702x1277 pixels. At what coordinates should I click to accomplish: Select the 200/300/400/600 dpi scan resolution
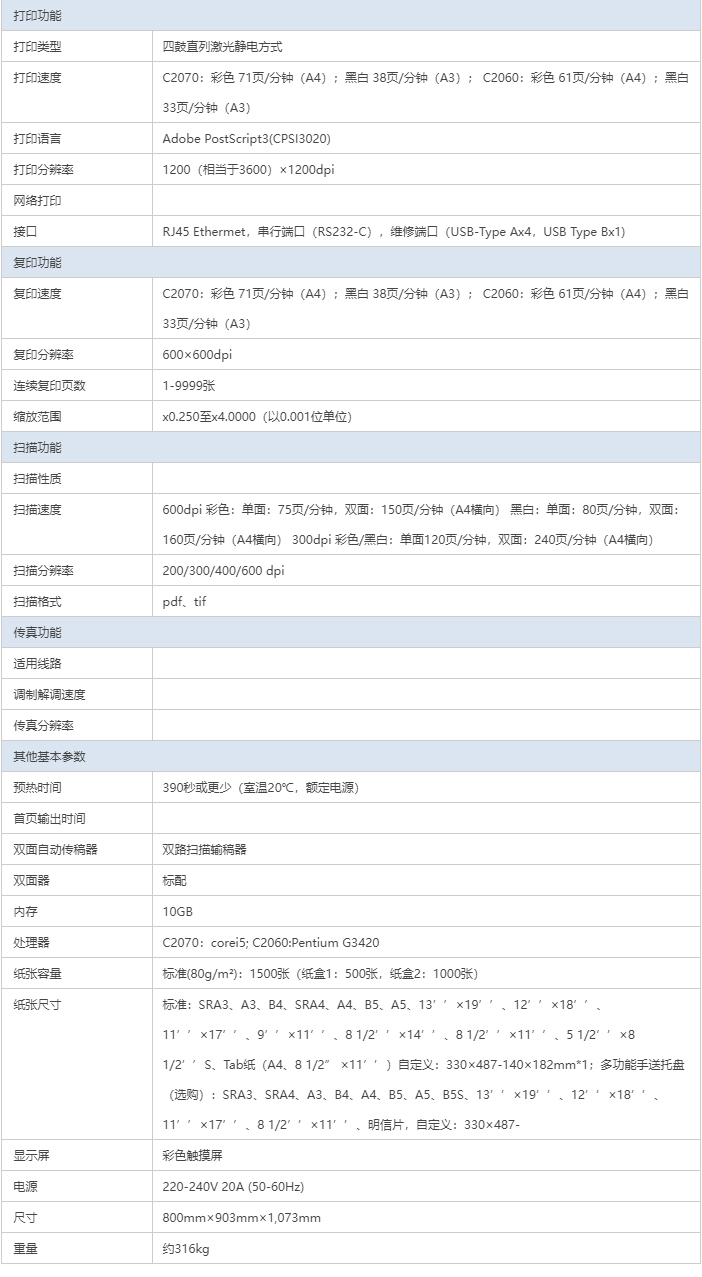(223, 571)
